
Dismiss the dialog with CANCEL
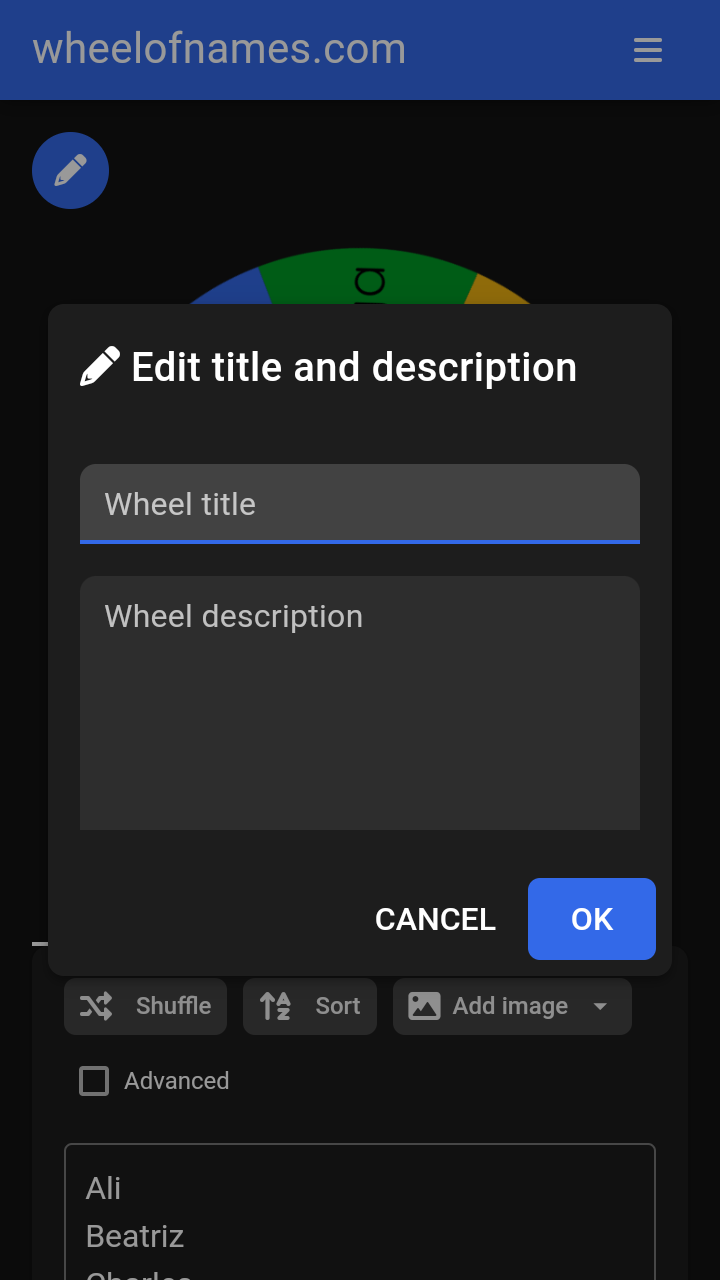[435, 918]
